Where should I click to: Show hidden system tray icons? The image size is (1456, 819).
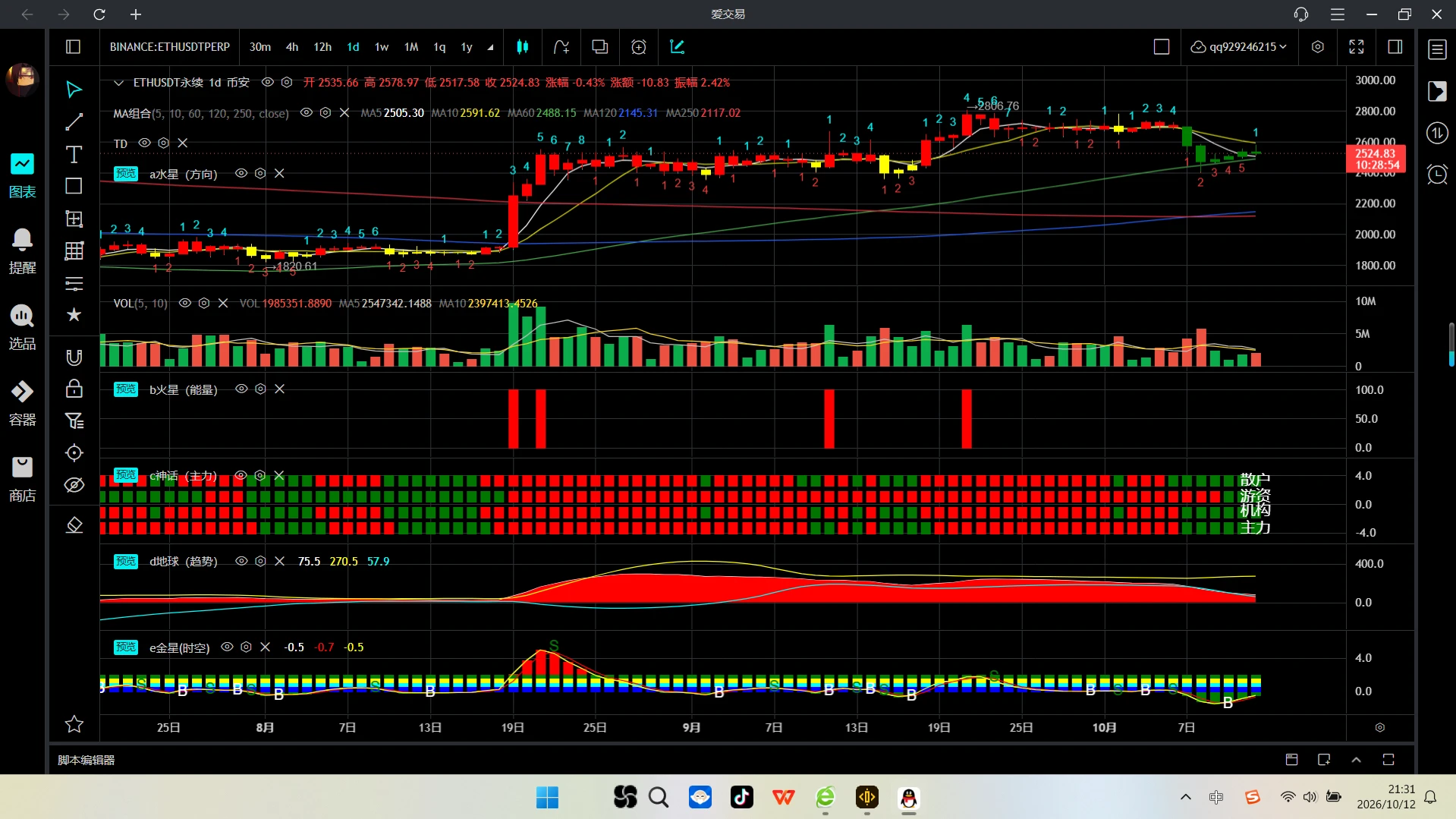click(x=1185, y=797)
